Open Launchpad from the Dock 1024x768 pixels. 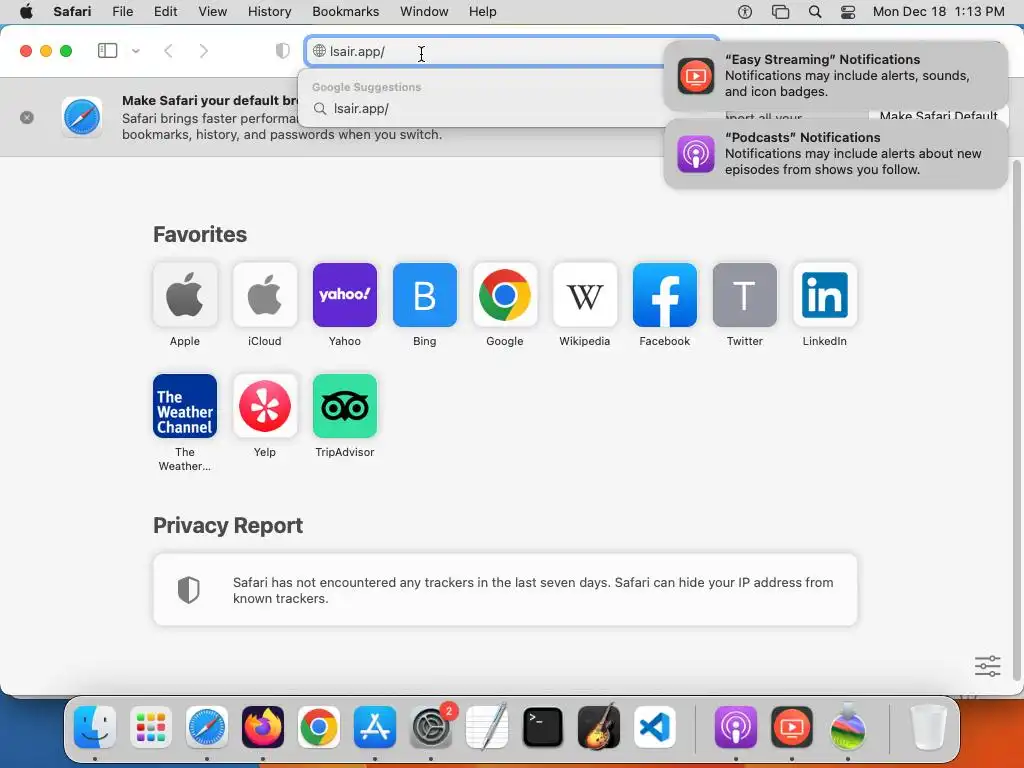151,727
